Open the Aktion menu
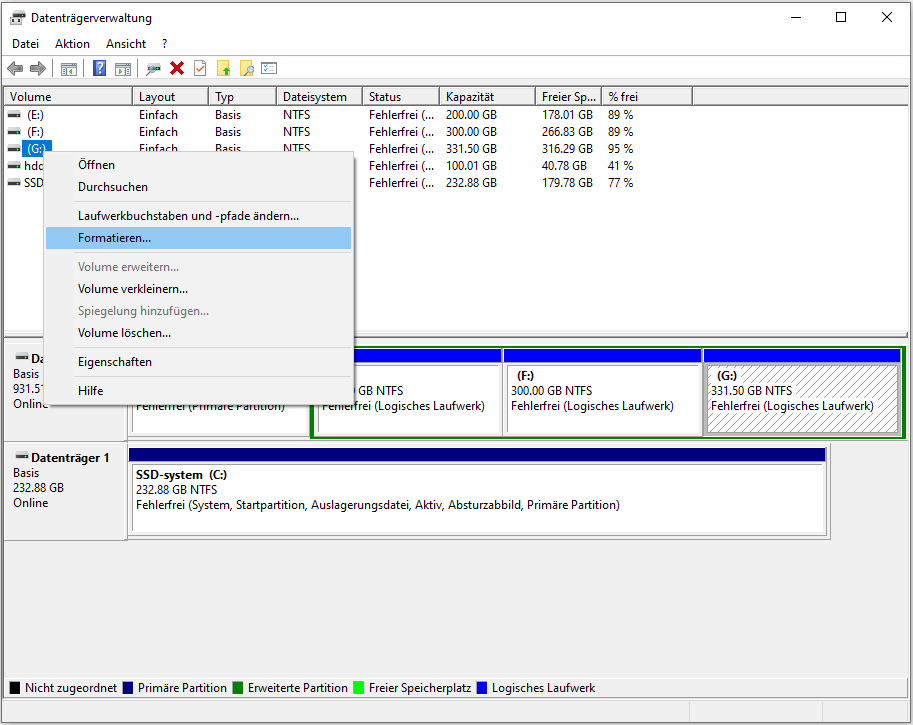Screen dimensions: 913x725 tap(72, 44)
